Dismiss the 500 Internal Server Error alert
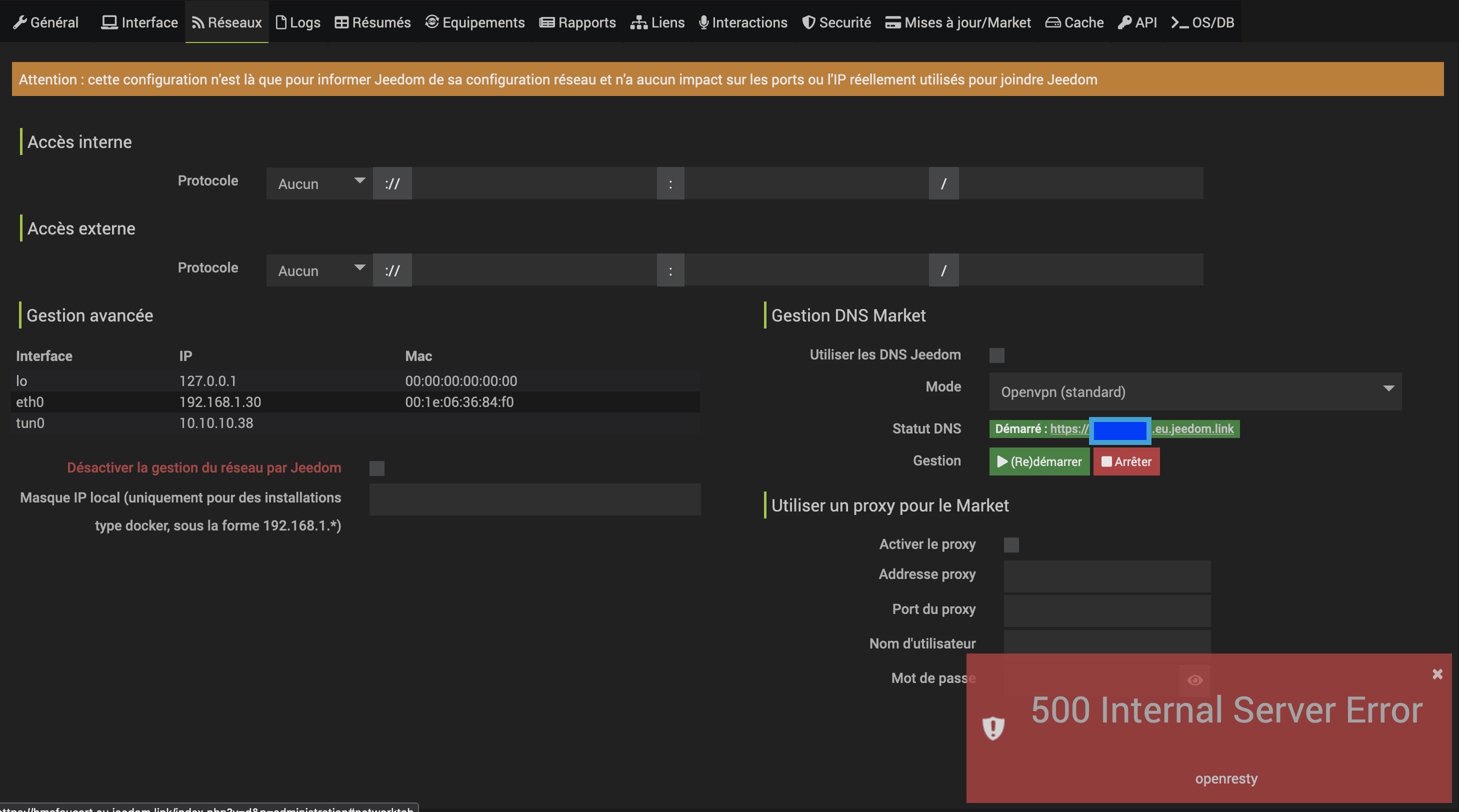This screenshot has width=1459, height=812. [x=1437, y=674]
